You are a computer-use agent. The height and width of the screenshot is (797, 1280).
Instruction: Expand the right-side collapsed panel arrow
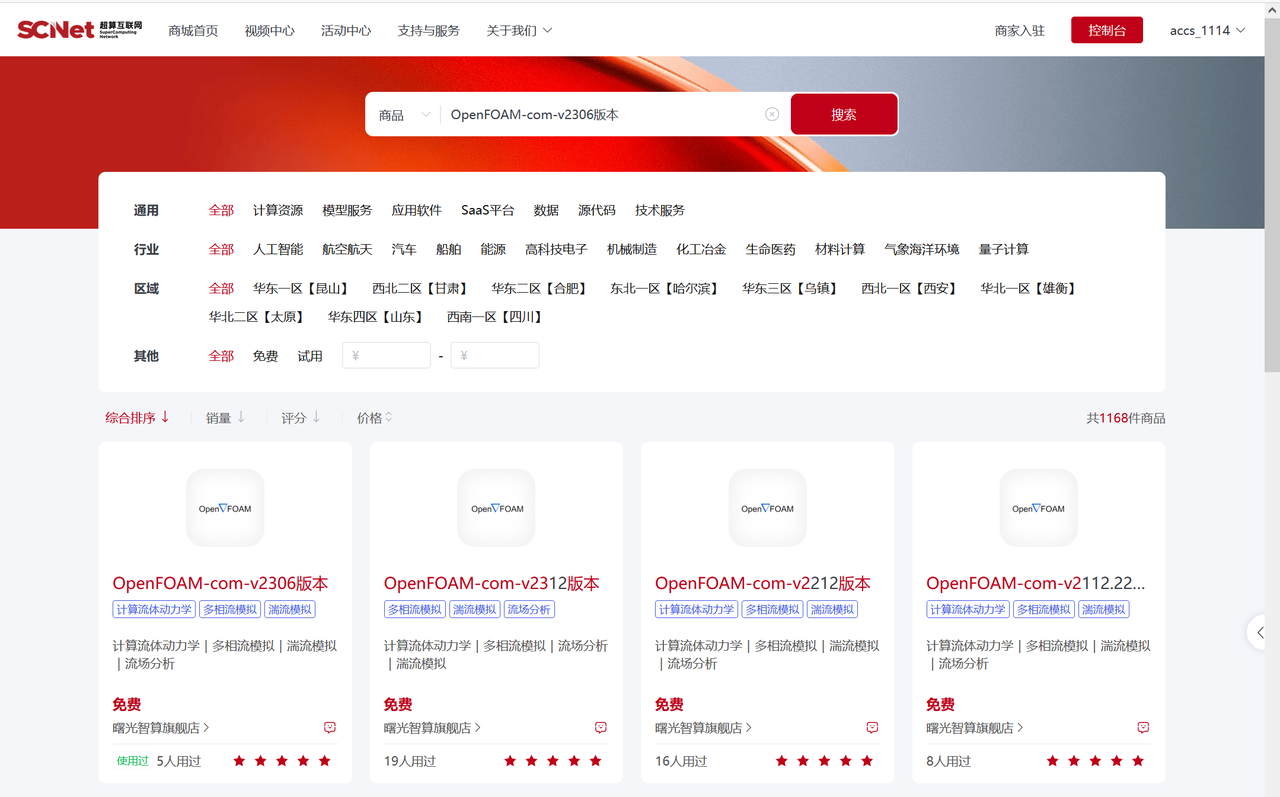coord(1261,632)
